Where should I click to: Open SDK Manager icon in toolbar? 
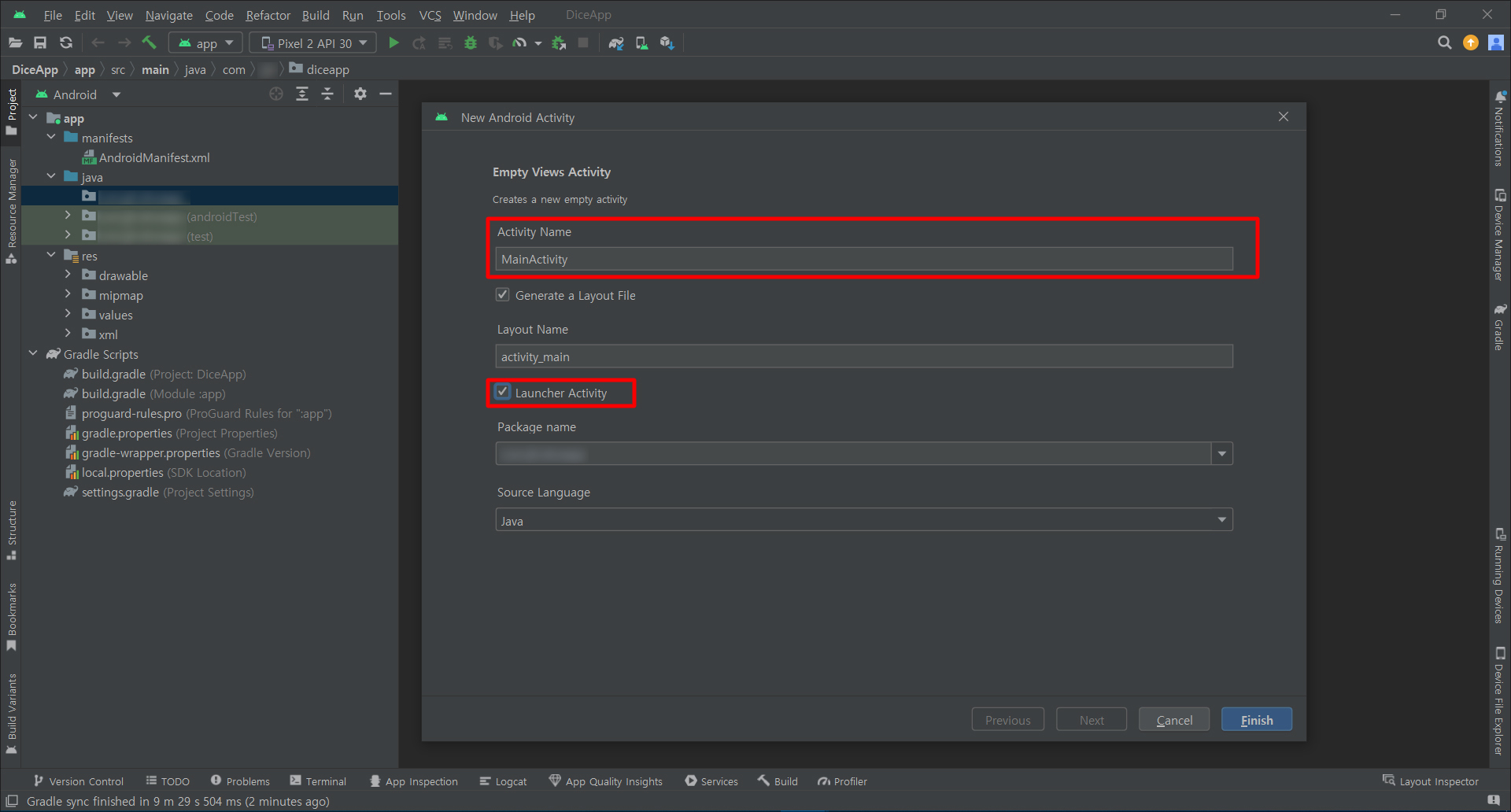[x=667, y=43]
